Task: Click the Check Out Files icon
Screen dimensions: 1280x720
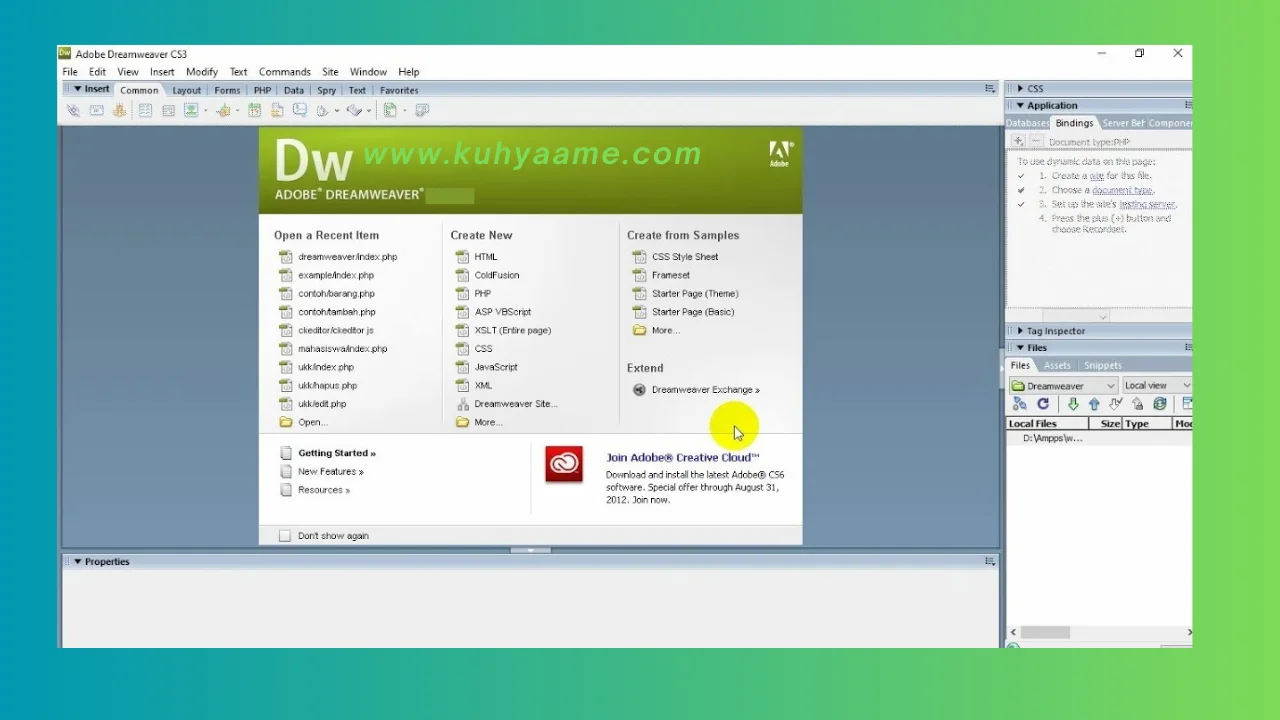Action: pos(1115,404)
